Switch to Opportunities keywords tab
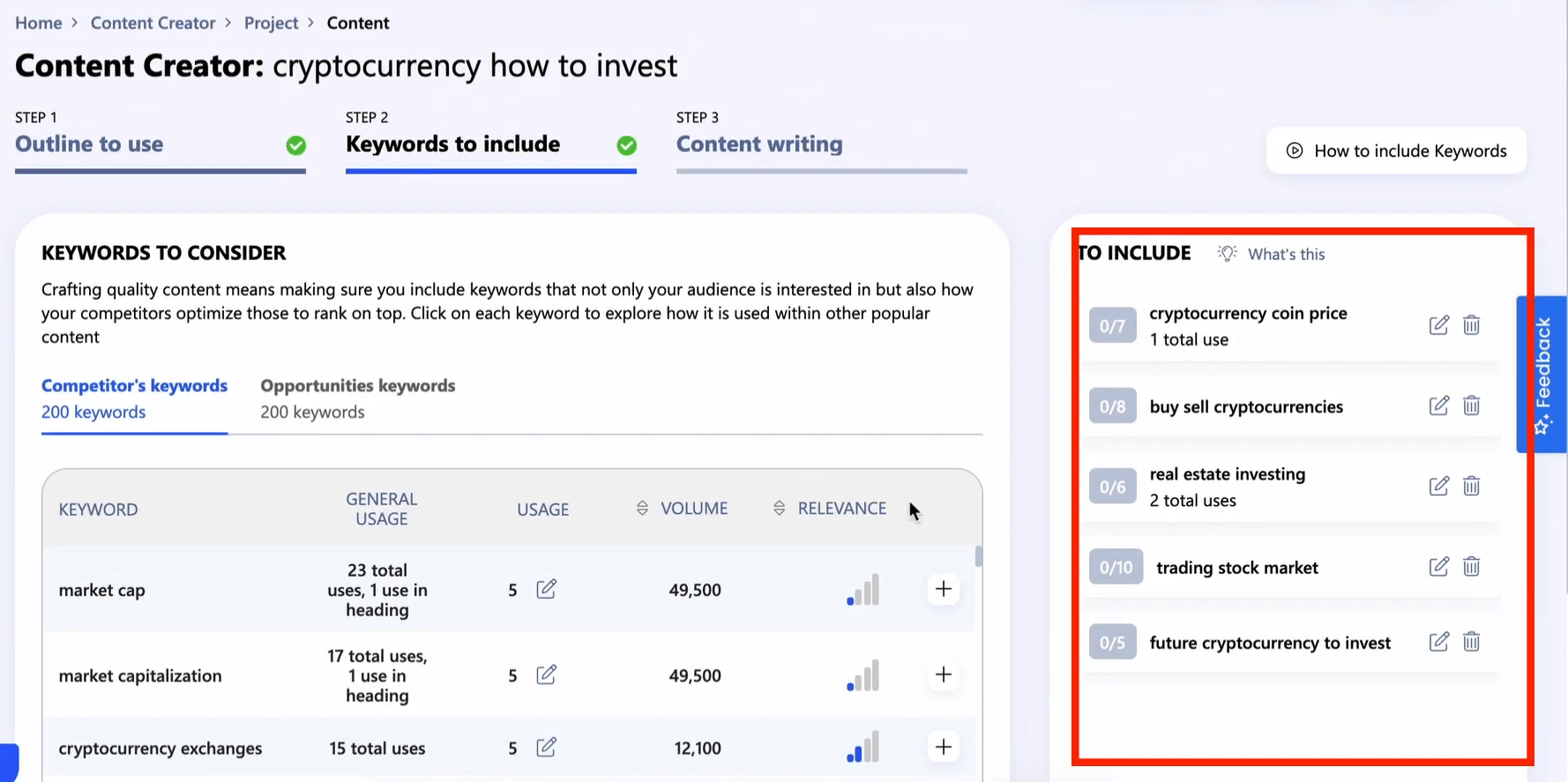This screenshot has width=1568, height=782. click(x=357, y=398)
